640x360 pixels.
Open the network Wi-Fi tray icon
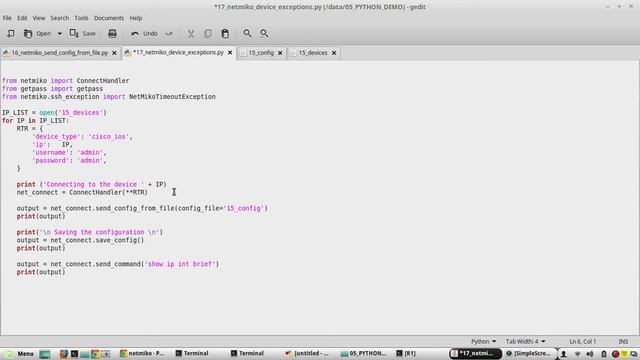577,354
